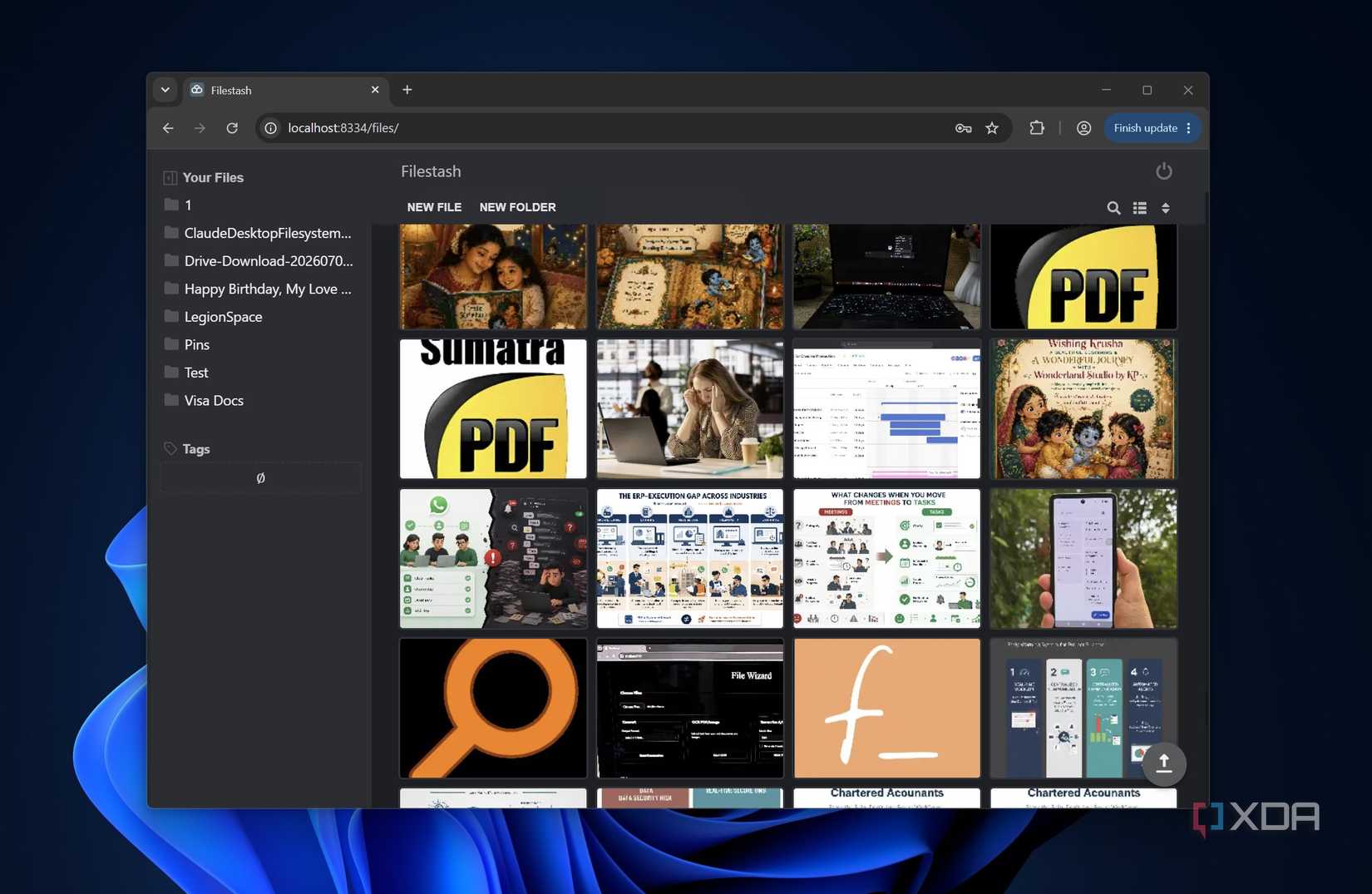Select the Filestash browser tab

[x=286, y=90]
